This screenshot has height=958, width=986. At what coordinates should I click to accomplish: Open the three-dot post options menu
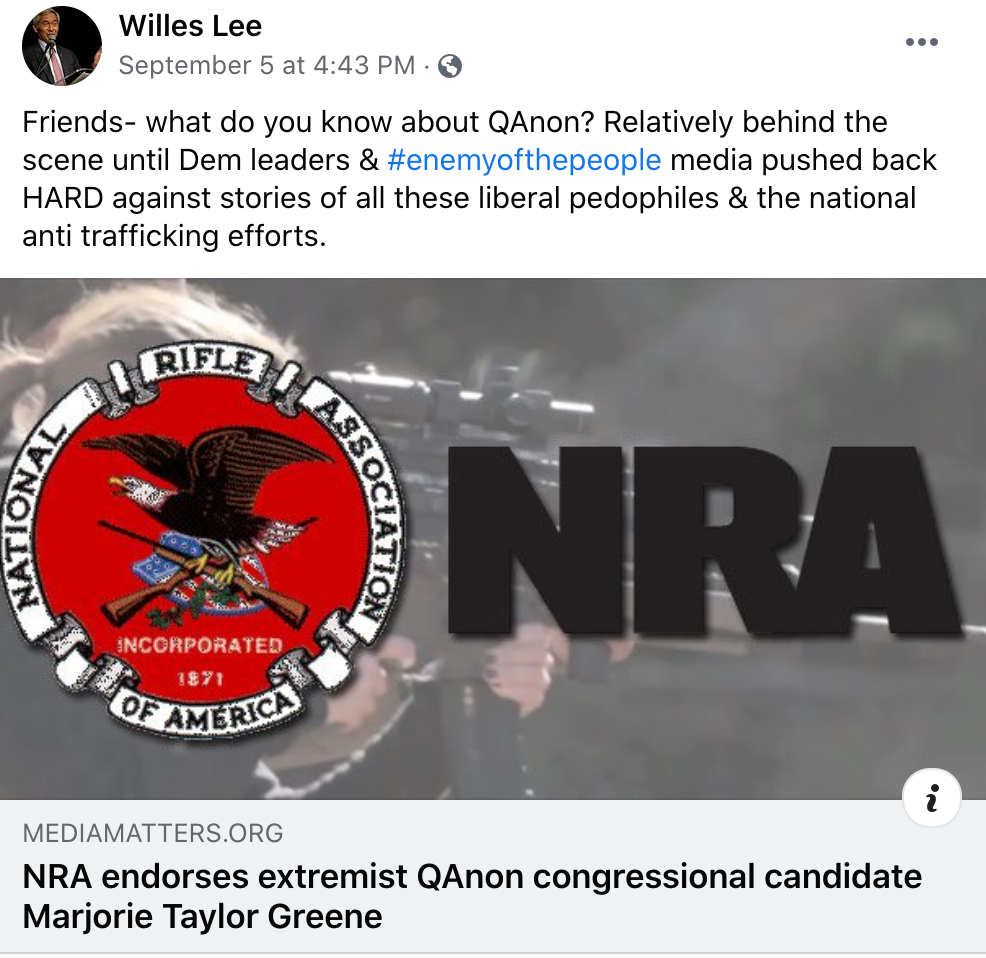click(922, 42)
